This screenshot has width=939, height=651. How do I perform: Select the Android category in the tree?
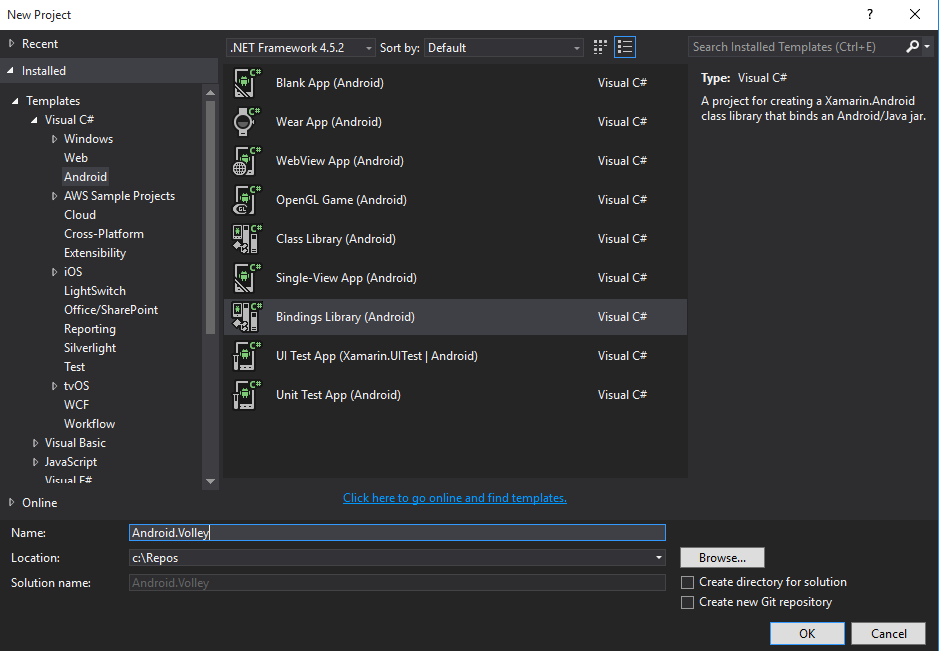86,176
